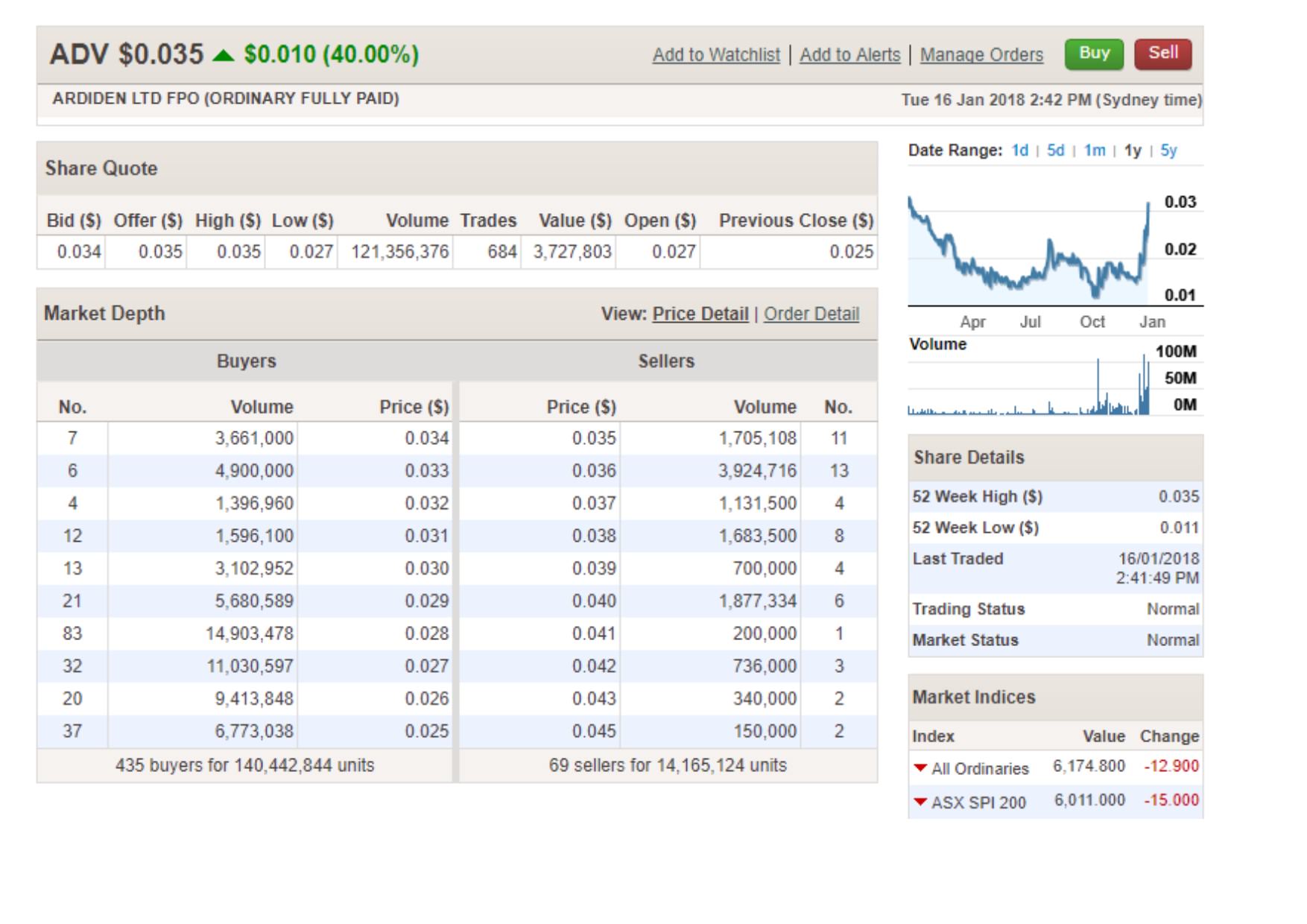The image size is (1307, 924).
Task: Click the ADV $0.035 ticker heading
Action: click(x=127, y=54)
